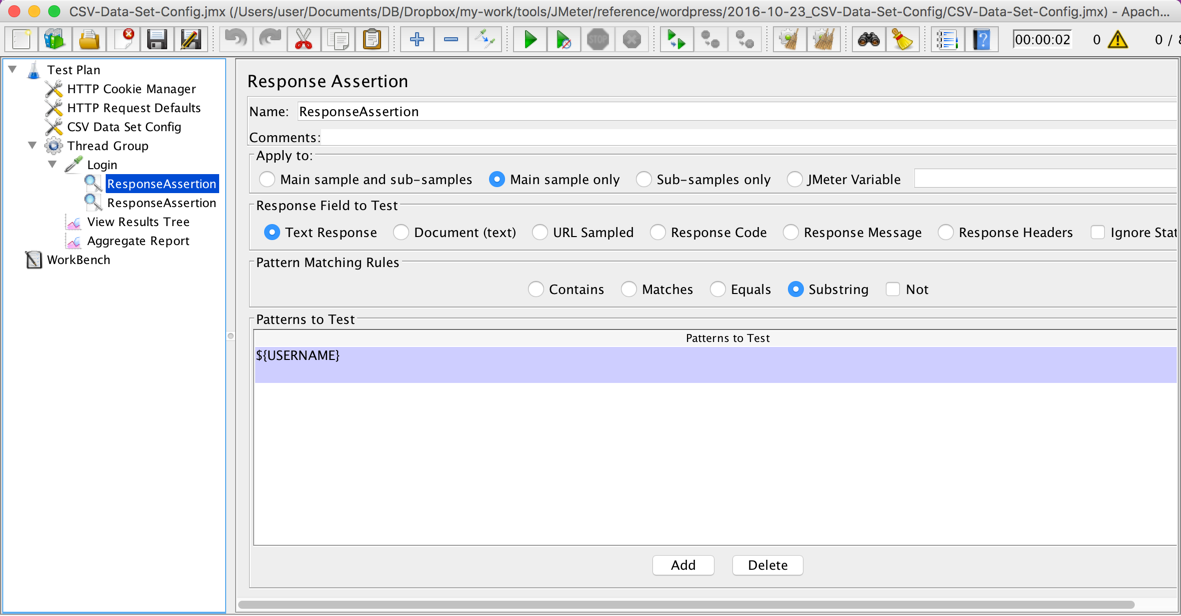Choose Response Code as field to test

(658, 233)
